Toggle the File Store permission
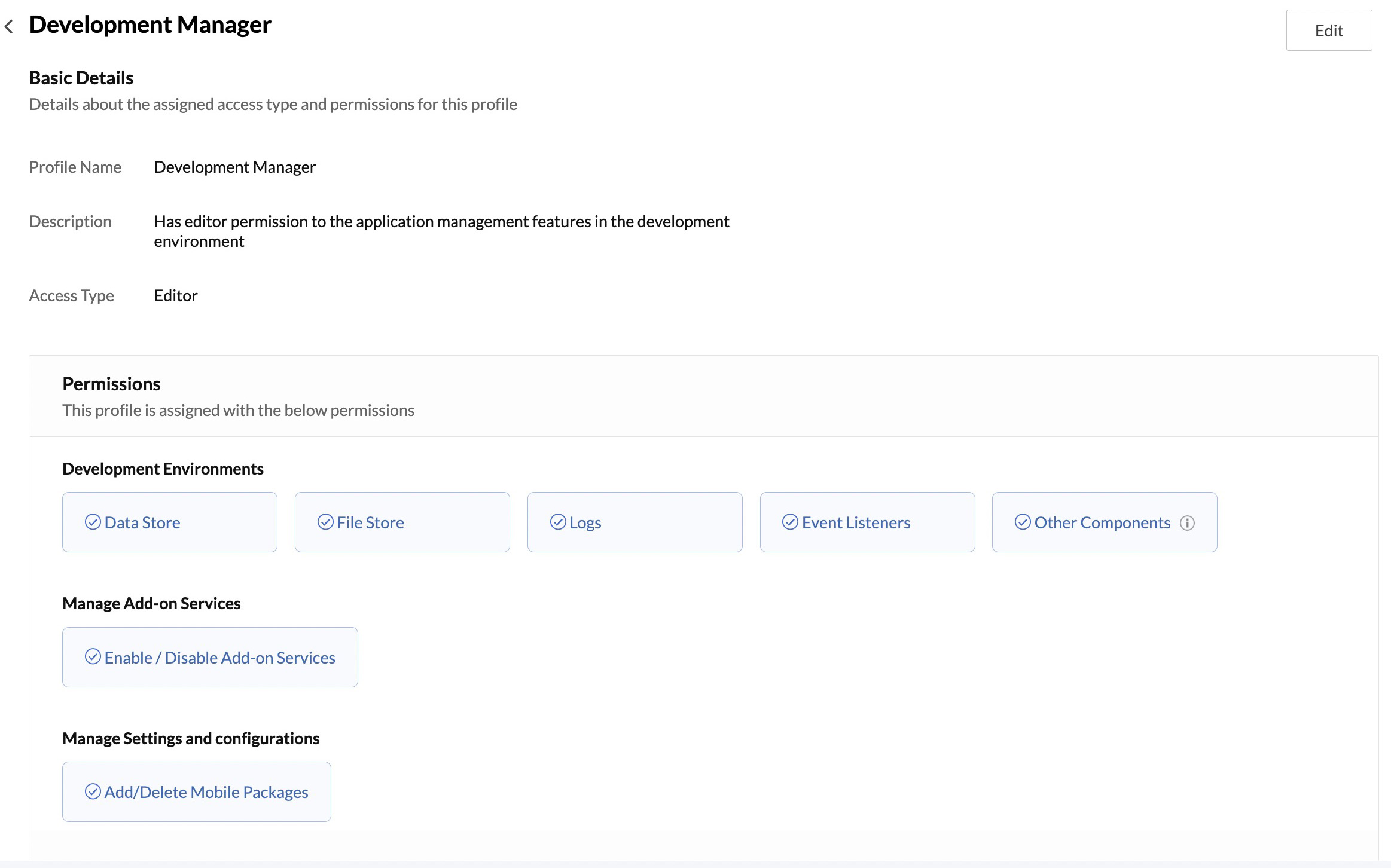 [x=402, y=522]
